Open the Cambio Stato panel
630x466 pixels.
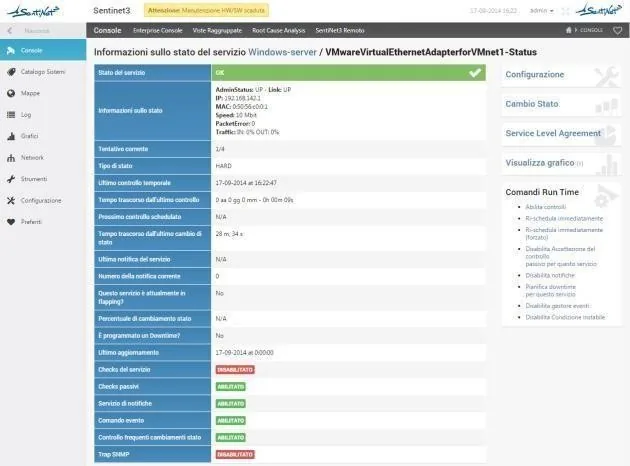[561, 104]
